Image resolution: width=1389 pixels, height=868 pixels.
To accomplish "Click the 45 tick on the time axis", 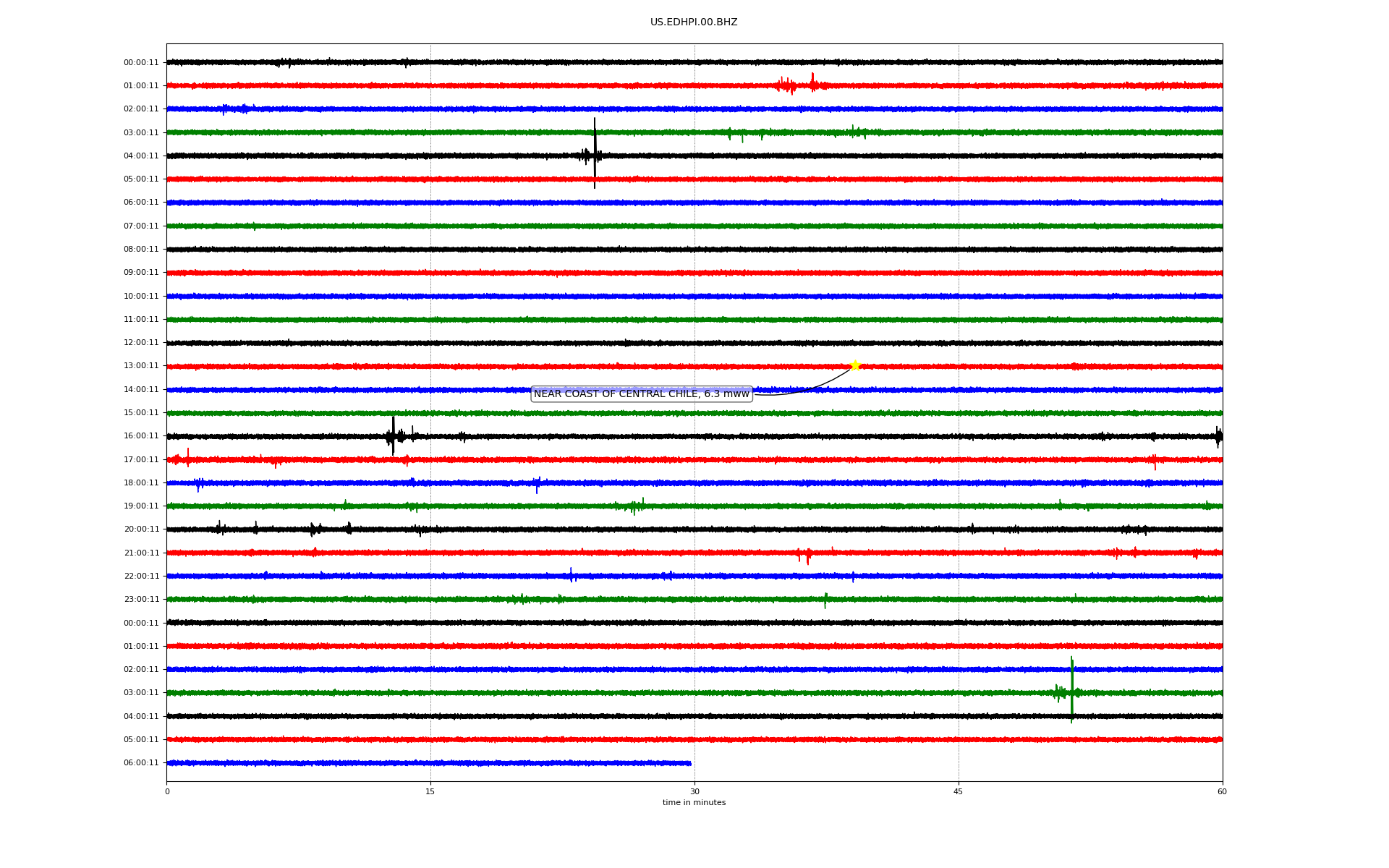I will tap(959, 791).
